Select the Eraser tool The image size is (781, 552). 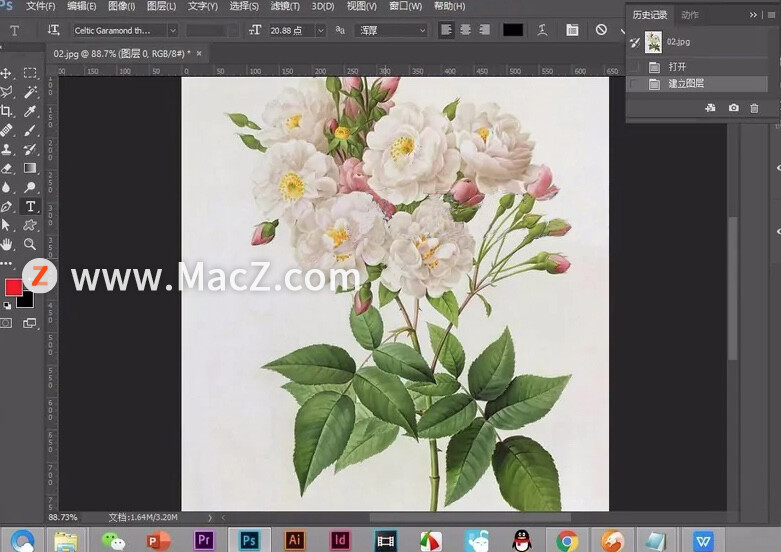point(6,168)
